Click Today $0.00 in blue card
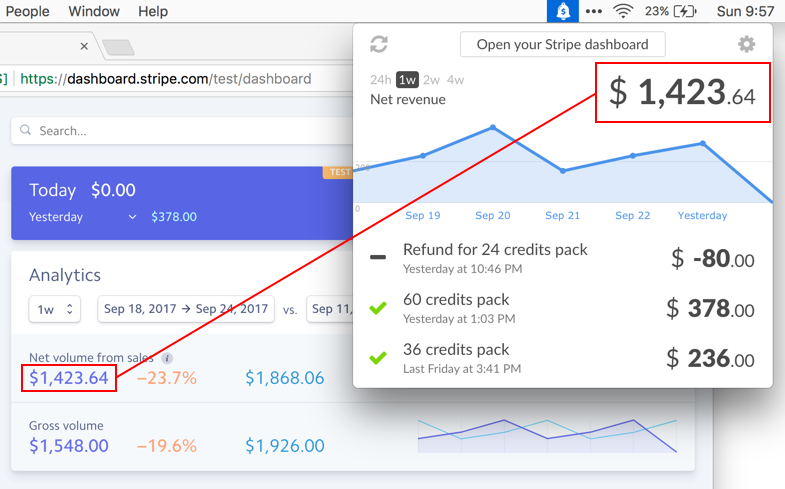Image resolution: width=785 pixels, height=489 pixels. click(82, 190)
